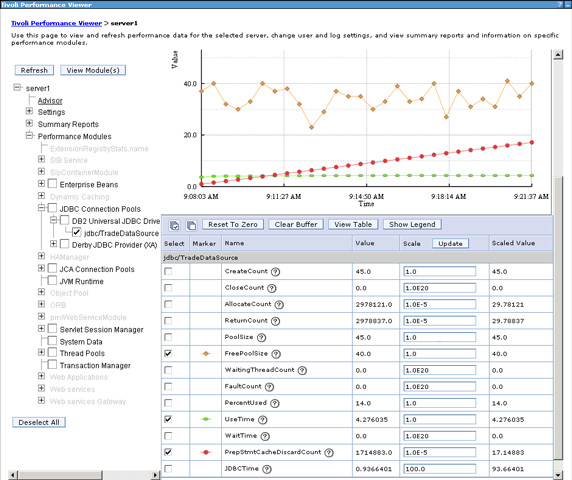Click the CreateCount scale input field

440,271
